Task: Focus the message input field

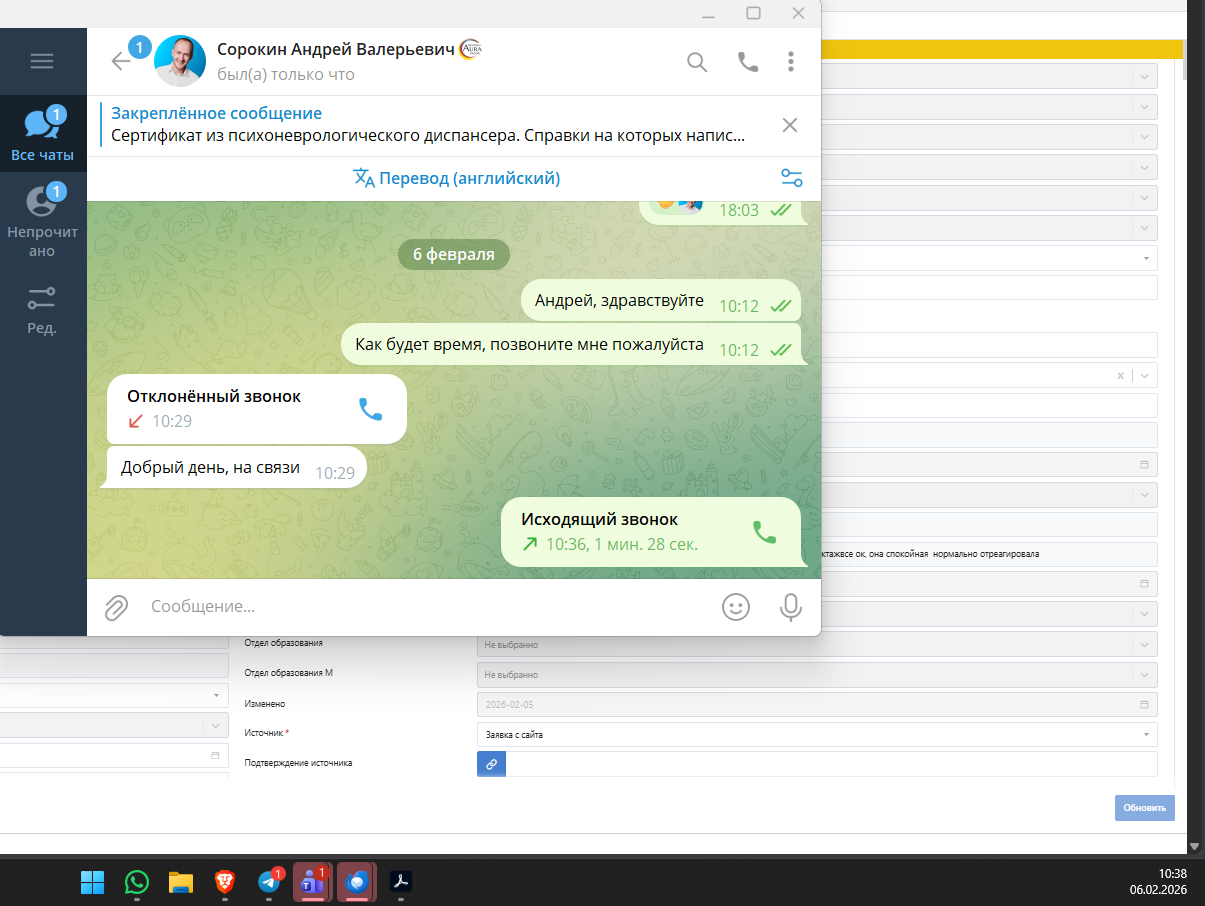Action: click(428, 607)
